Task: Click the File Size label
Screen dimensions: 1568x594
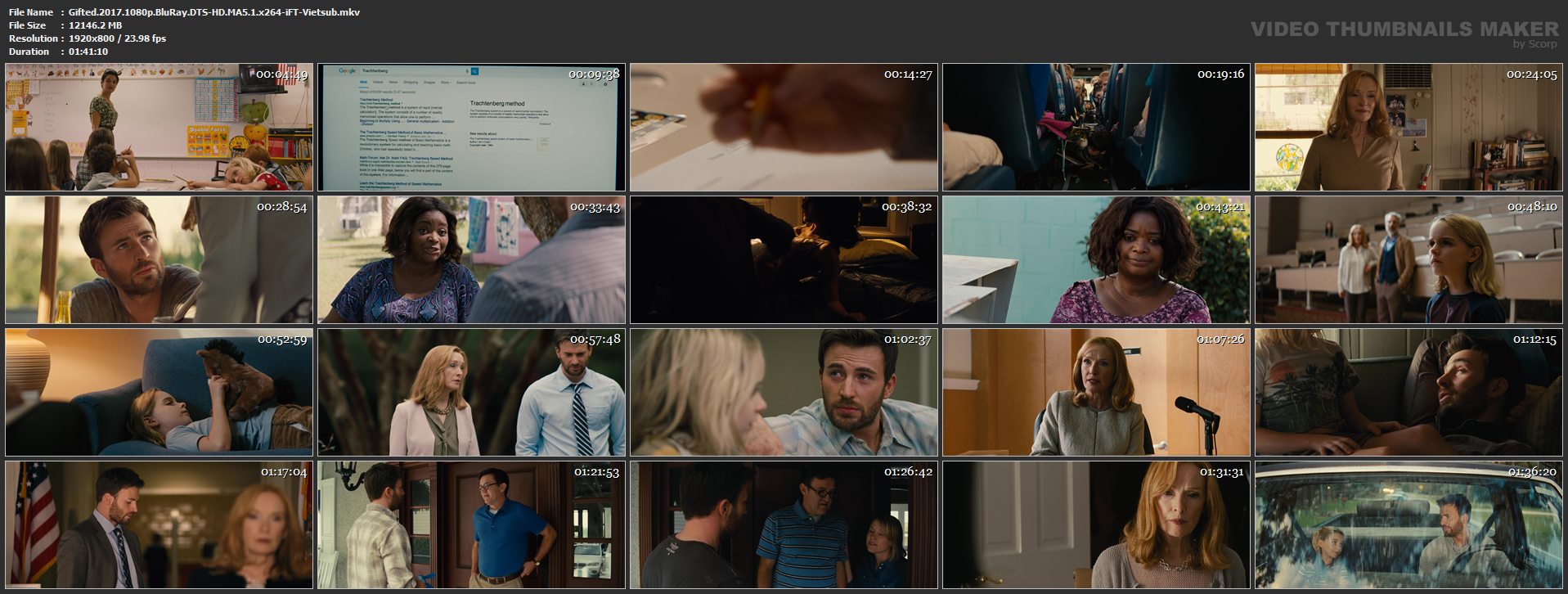Action: pos(27,25)
